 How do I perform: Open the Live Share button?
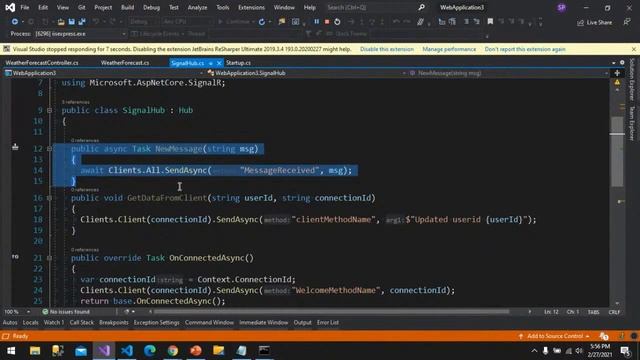coord(594,22)
